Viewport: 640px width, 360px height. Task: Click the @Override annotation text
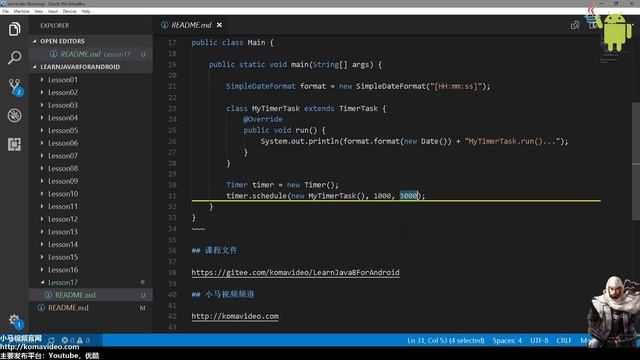[x=263, y=119]
